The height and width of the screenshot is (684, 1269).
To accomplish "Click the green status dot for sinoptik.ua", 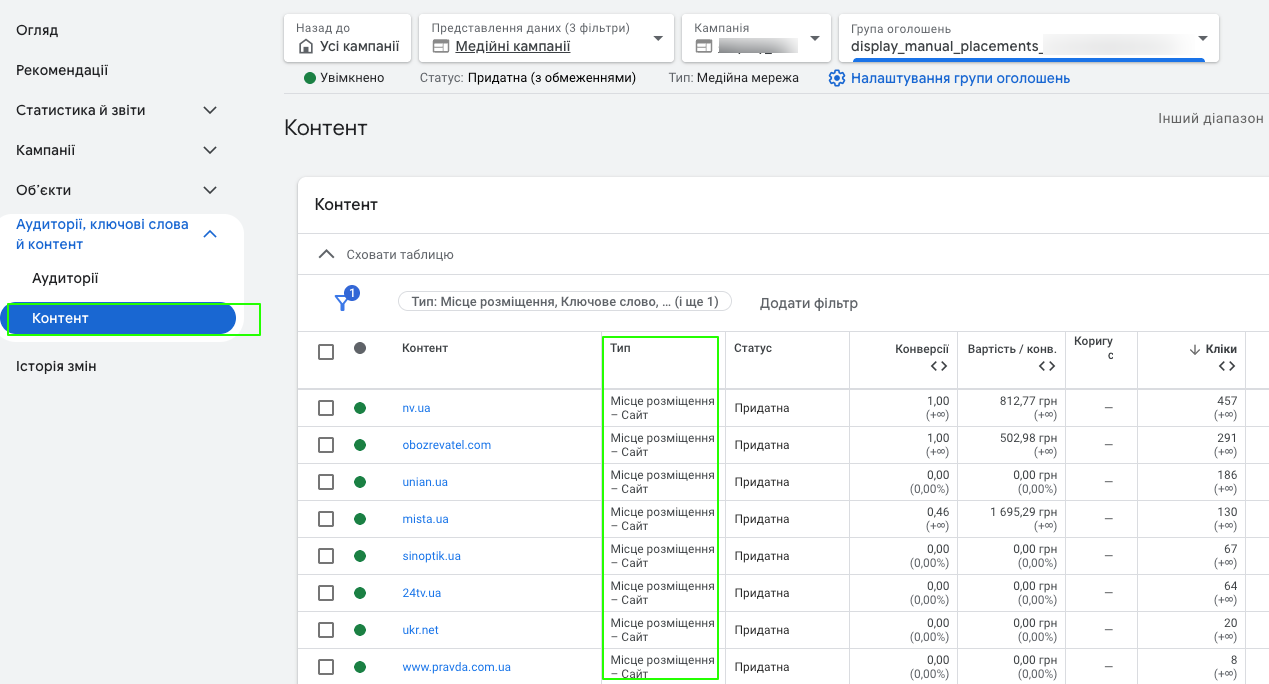I will click(x=360, y=556).
